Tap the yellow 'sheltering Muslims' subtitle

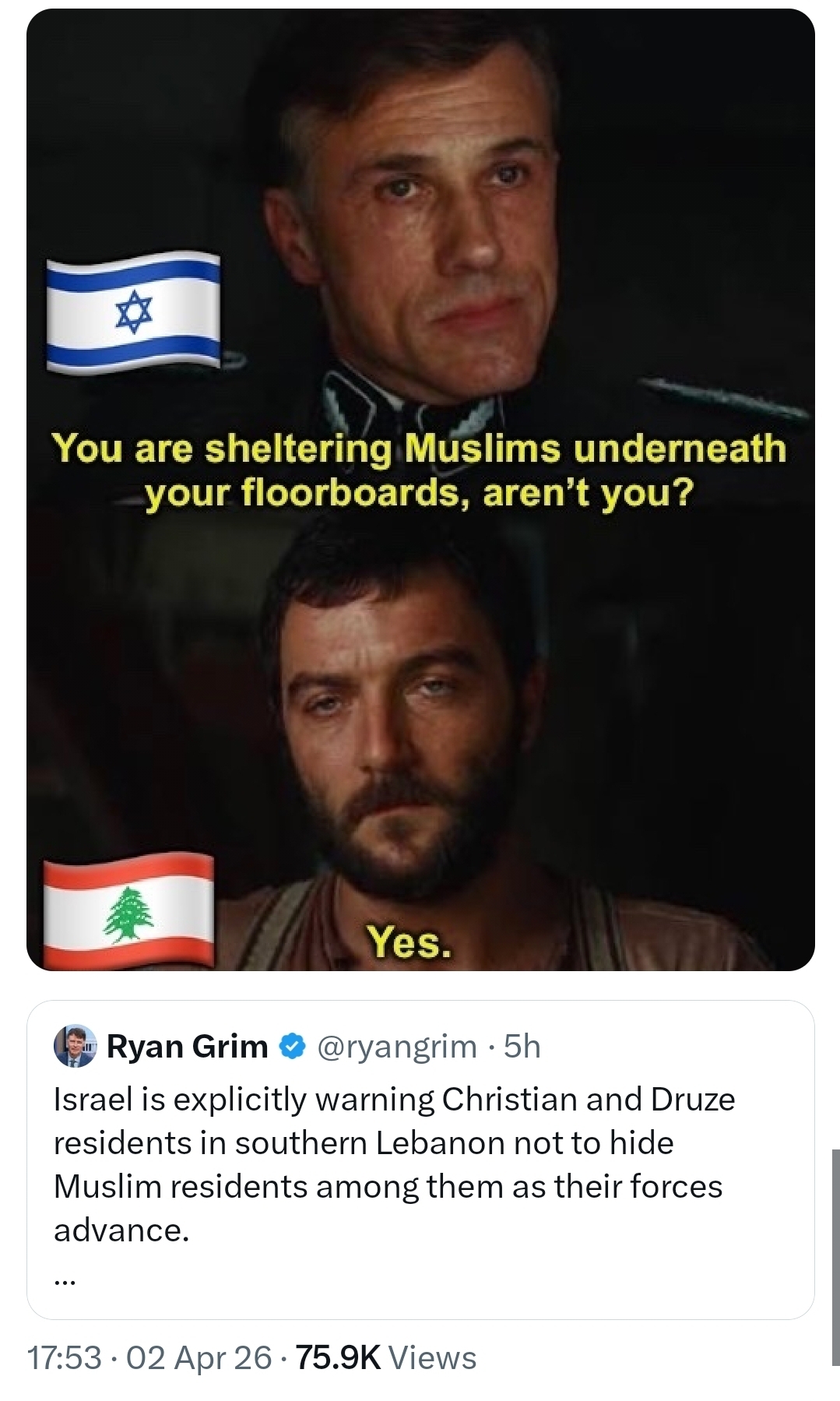click(419, 470)
